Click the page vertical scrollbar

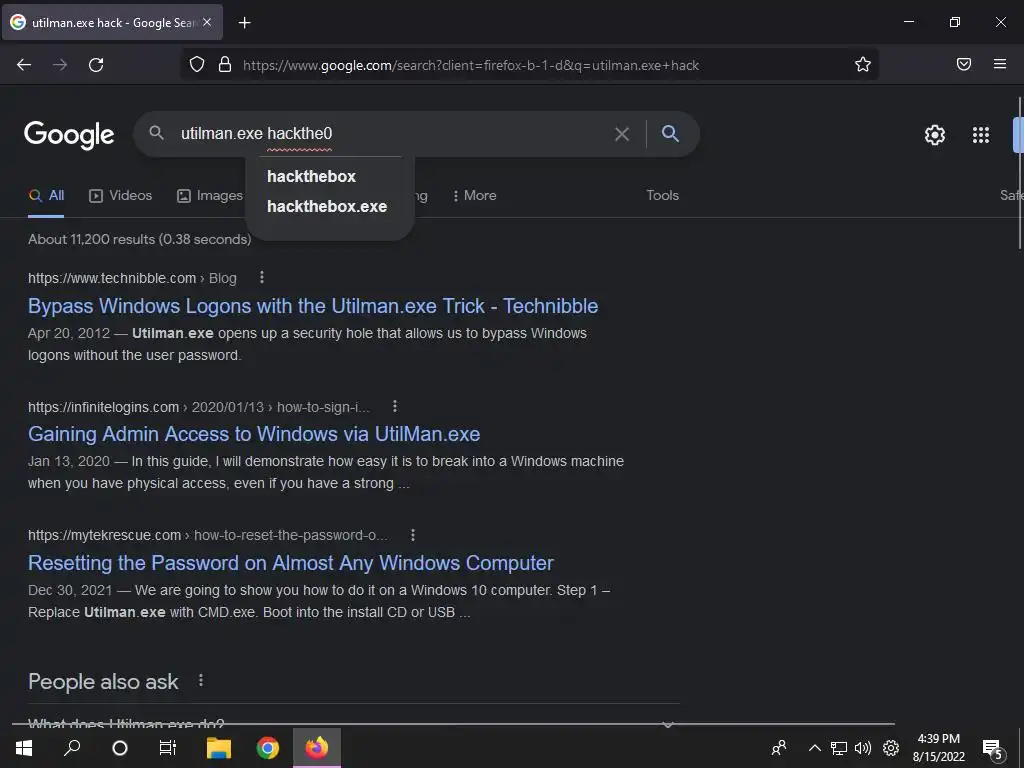(1019, 173)
